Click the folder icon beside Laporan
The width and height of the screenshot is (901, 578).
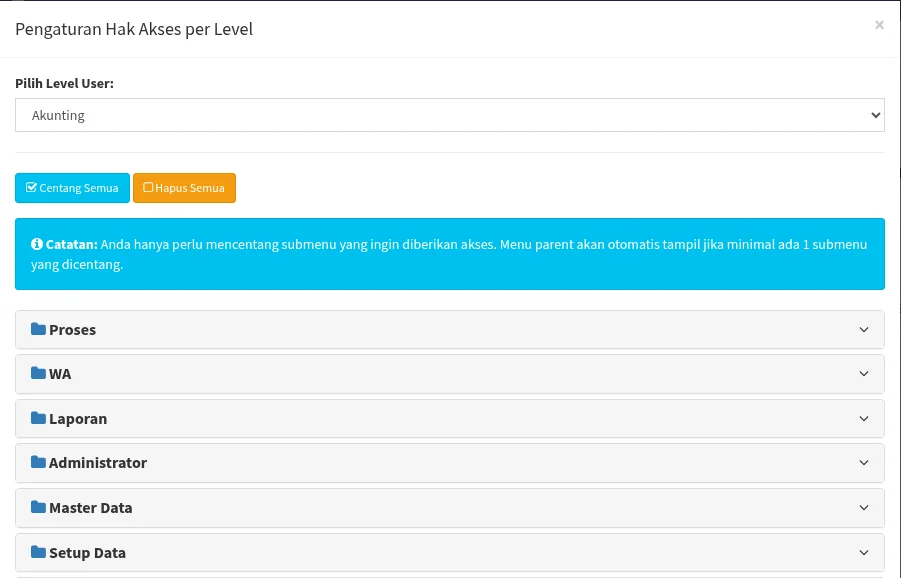pyautogui.click(x=38, y=418)
